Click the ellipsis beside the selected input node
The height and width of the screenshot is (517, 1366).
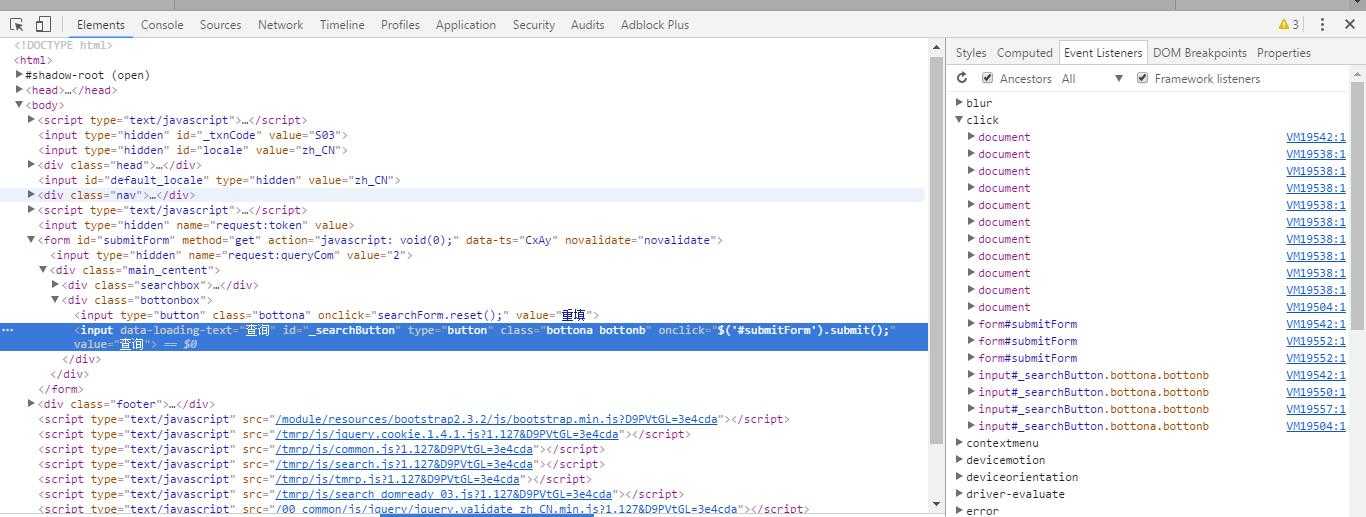pyautogui.click(x=8, y=329)
